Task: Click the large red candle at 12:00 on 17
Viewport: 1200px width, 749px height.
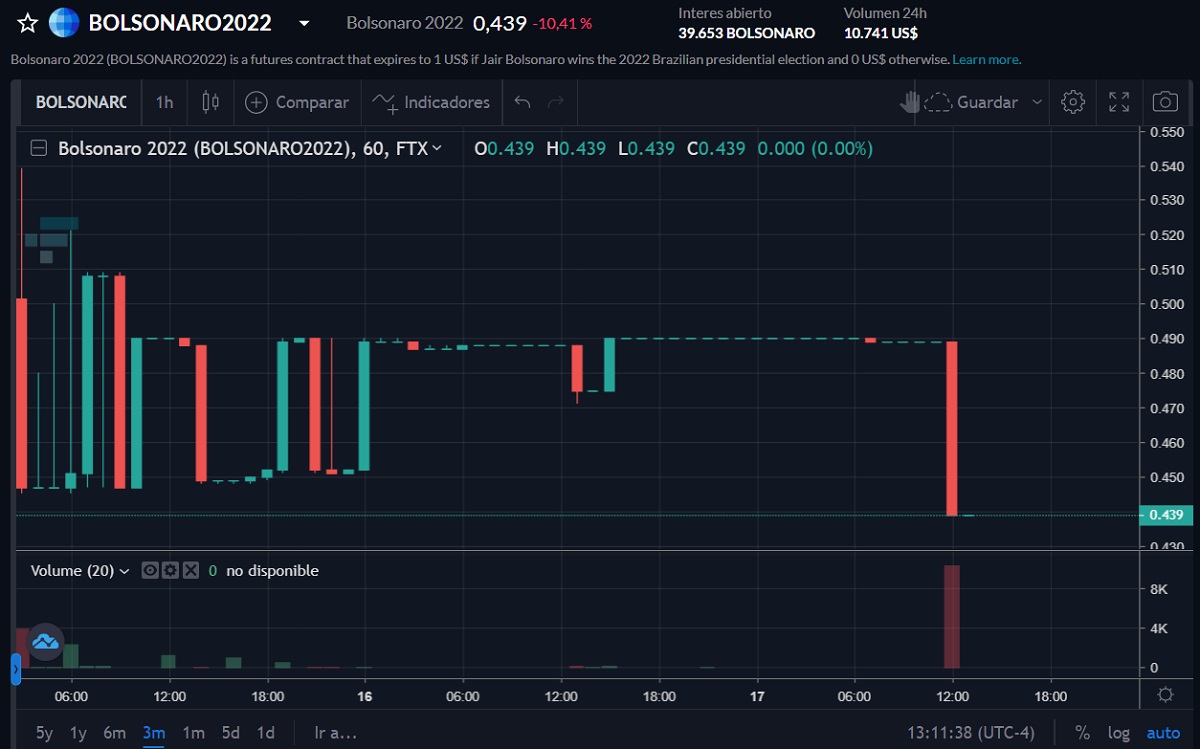Action: (952, 428)
